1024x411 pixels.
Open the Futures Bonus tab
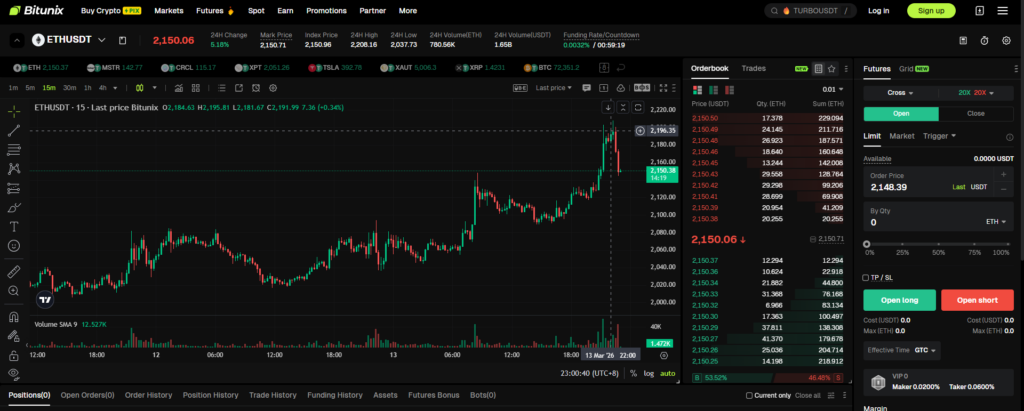(x=434, y=395)
